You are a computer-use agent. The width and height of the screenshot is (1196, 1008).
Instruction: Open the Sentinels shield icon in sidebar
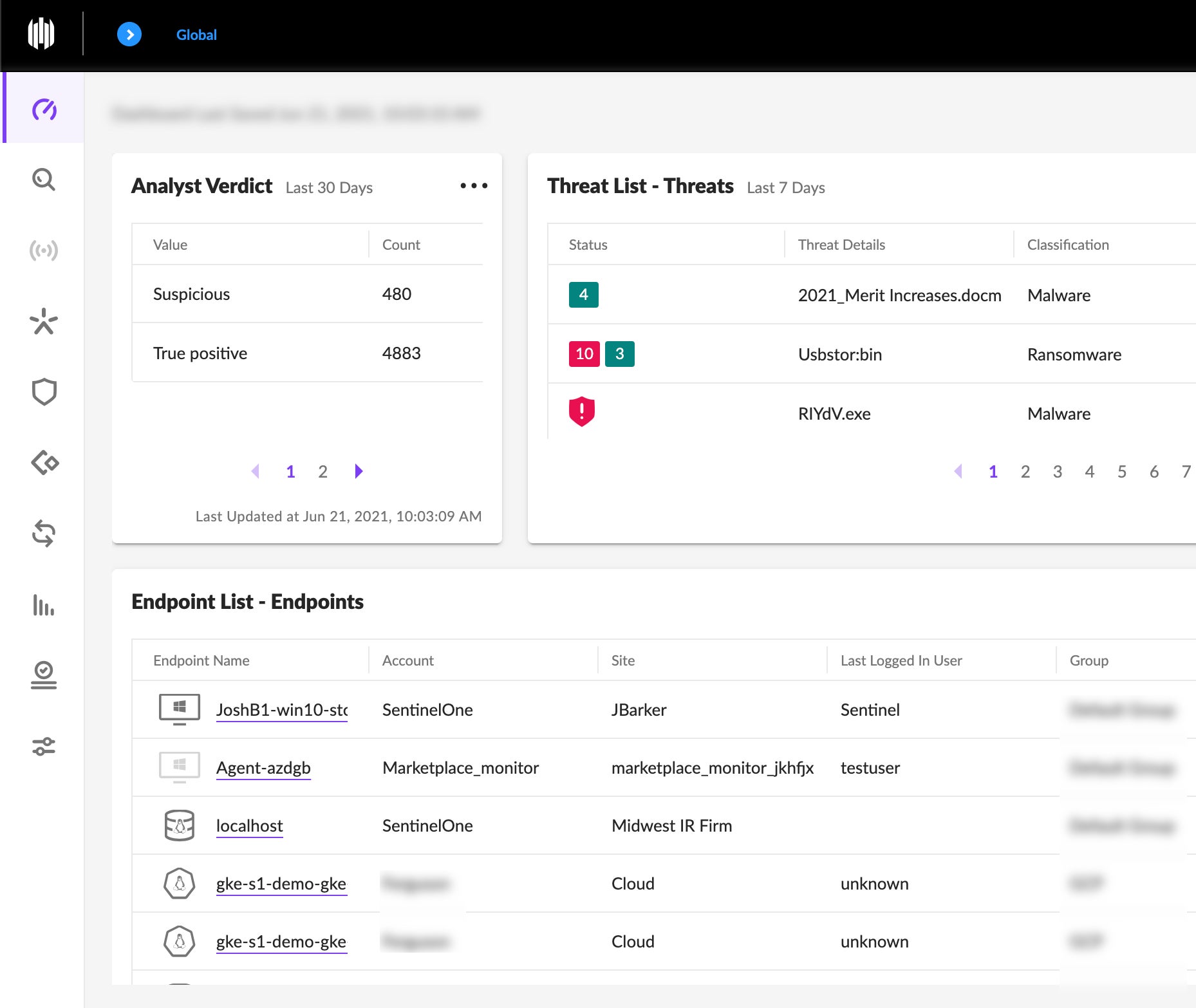click(44, 391)
